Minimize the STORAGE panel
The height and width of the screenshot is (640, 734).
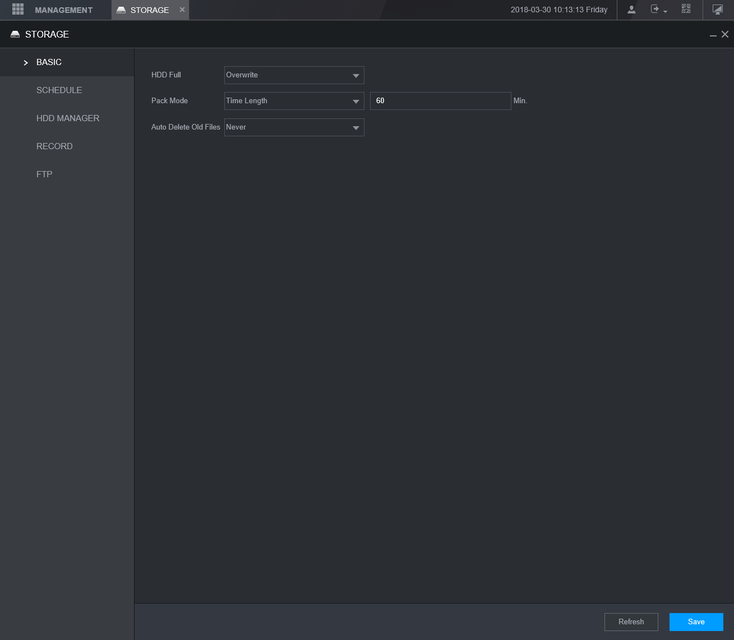tap(713, 35)
